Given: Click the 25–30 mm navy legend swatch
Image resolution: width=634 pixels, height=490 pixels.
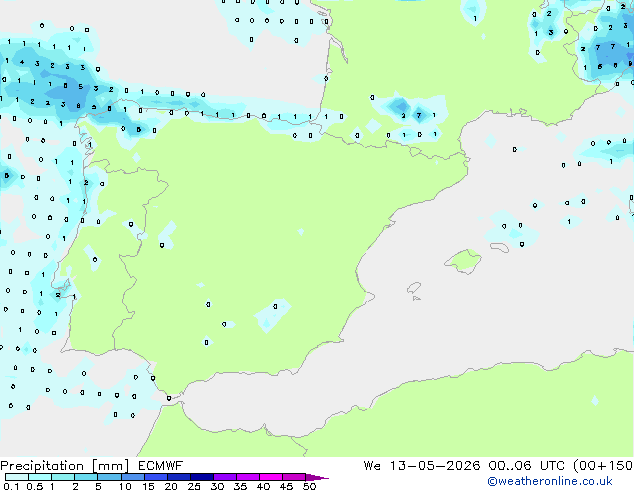Looking at the screenshot, I should [202, 477].
